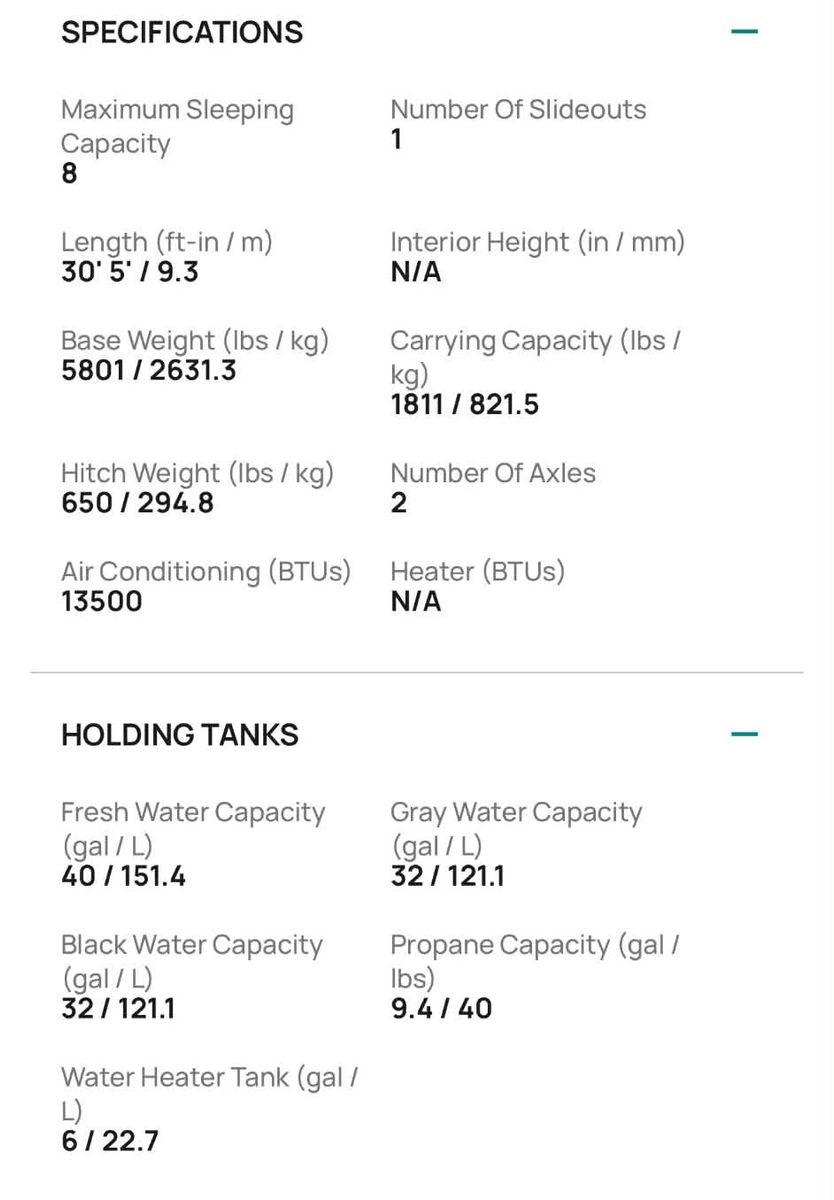Click Carrying Capacity value 1811 / 821.5
Image resolution: width=834 pixels, height=1200 pixels.
pyautogui.click(x=464, y=404)
